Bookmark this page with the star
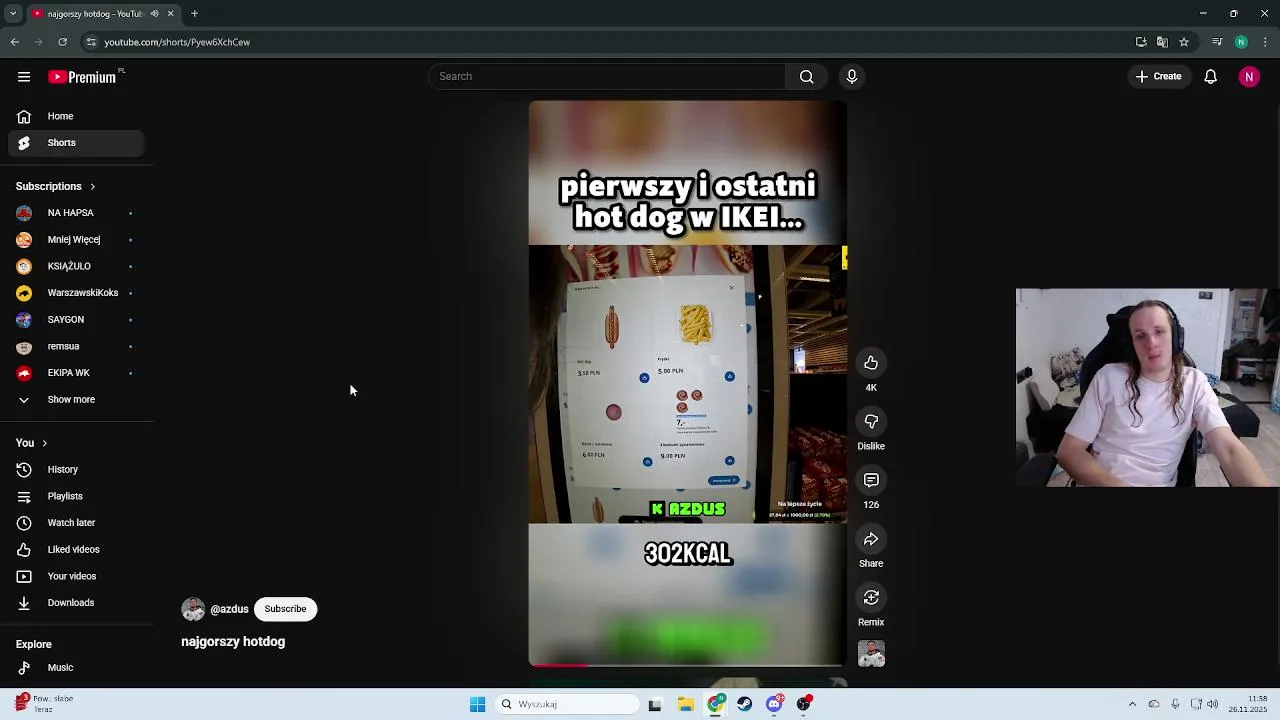The image size is (1280, 720). pyautogui.click(x=1184, y=42)
